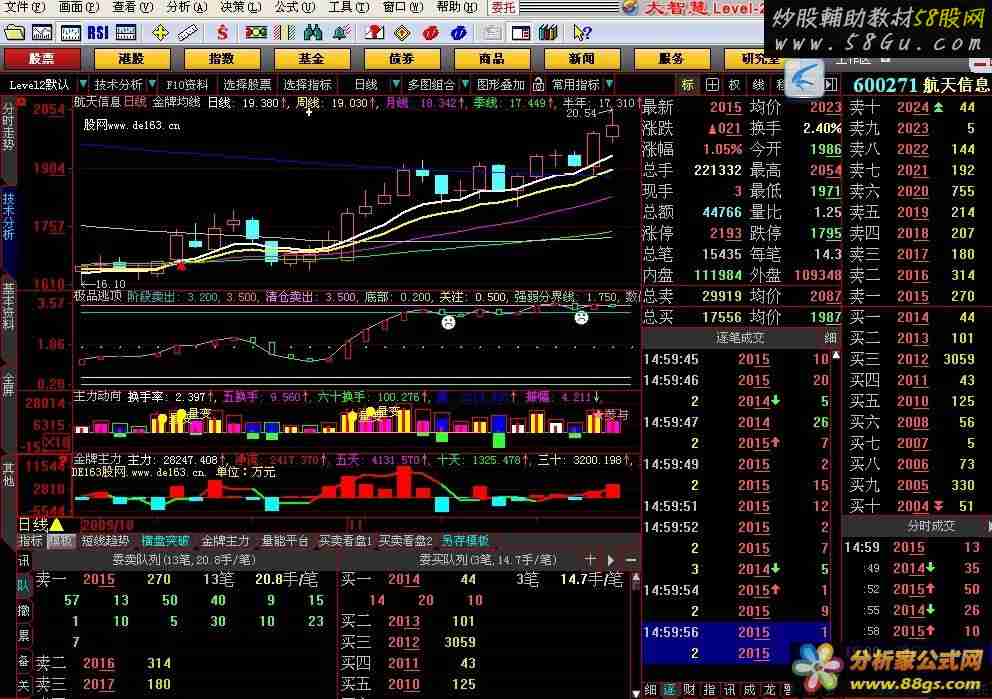
Task: Select the 港股 market button
Action: [x=132, y=58]
